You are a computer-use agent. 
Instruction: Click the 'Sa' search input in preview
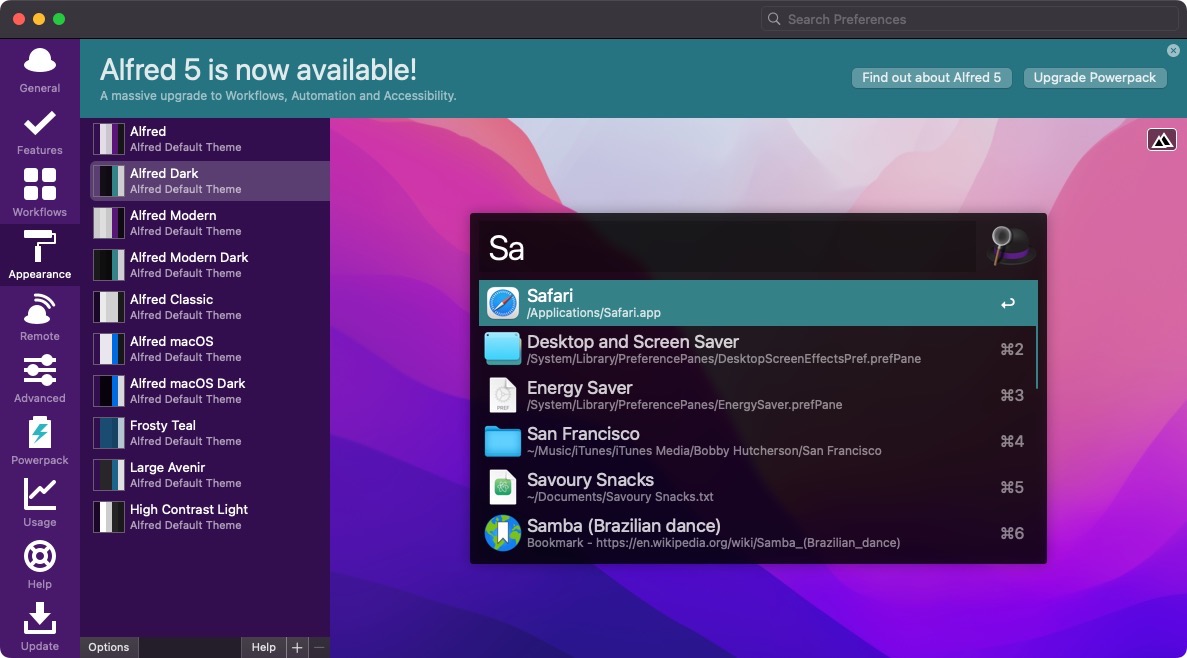point(727,247)
